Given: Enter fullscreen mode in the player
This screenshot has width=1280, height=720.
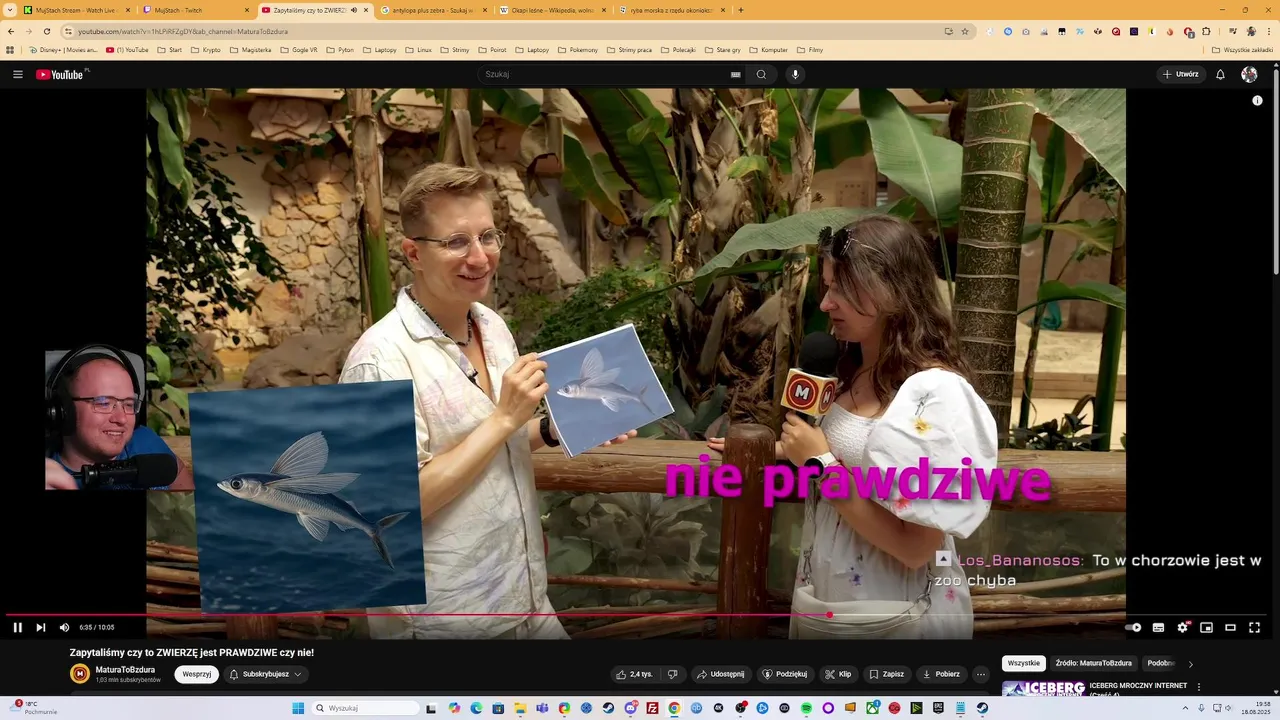Looking at the screenshot, I should (1254, 628).
